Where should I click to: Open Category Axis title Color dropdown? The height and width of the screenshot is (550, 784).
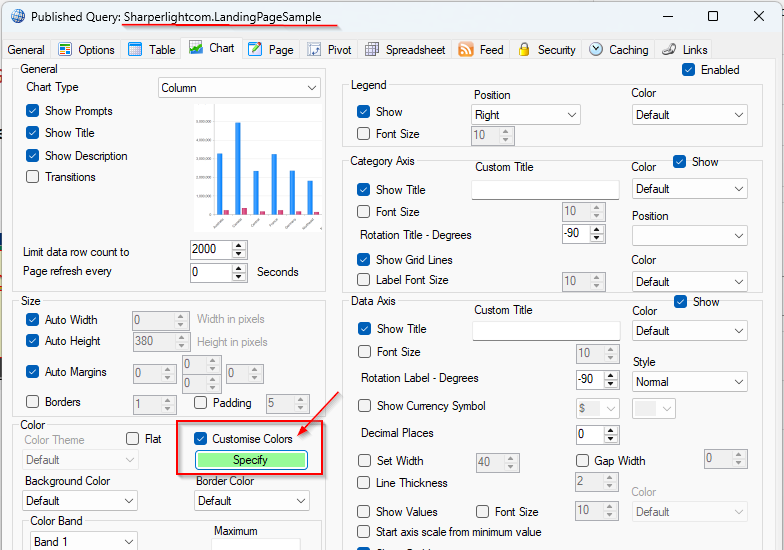click(690, 189)
